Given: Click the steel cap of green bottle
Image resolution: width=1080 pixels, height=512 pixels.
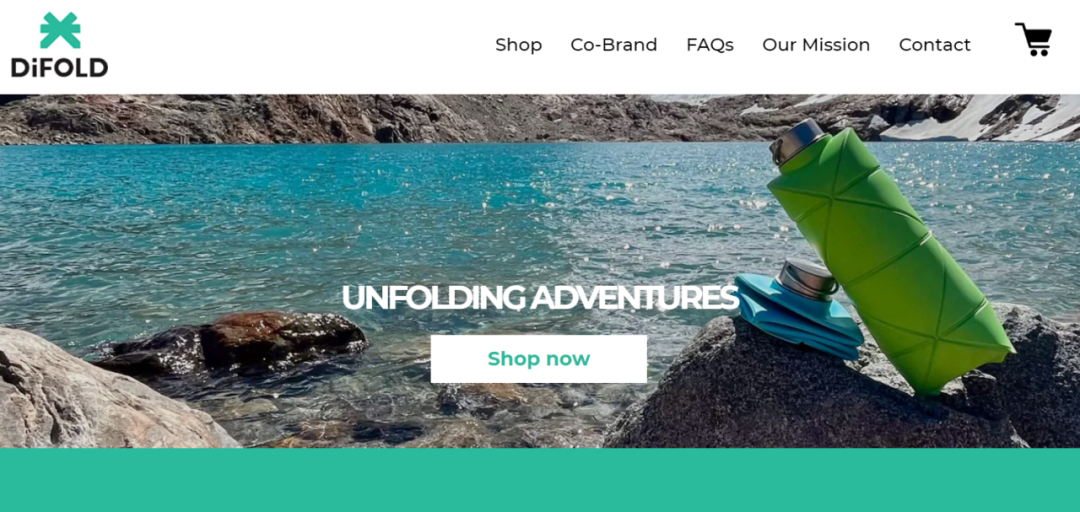Looking at the screenshot, I should [x=799, y=140].
